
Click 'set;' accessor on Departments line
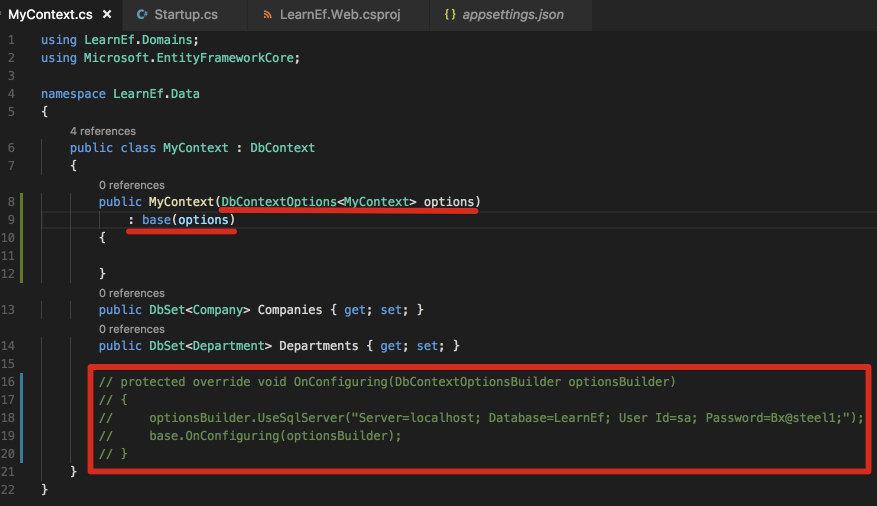pos(431,346)
